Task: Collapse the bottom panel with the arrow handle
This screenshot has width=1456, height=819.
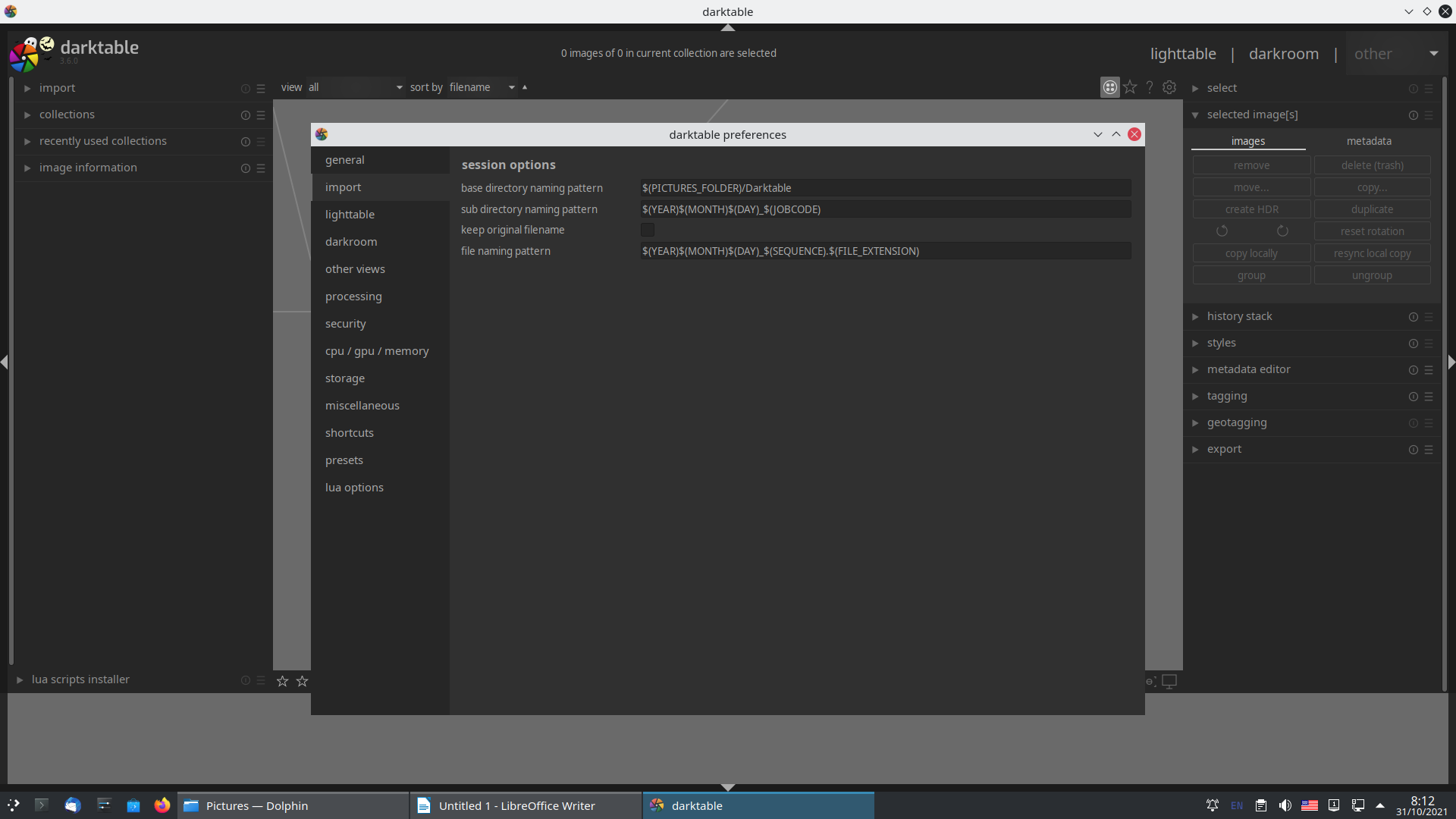Action: click(x=727, y=787)
